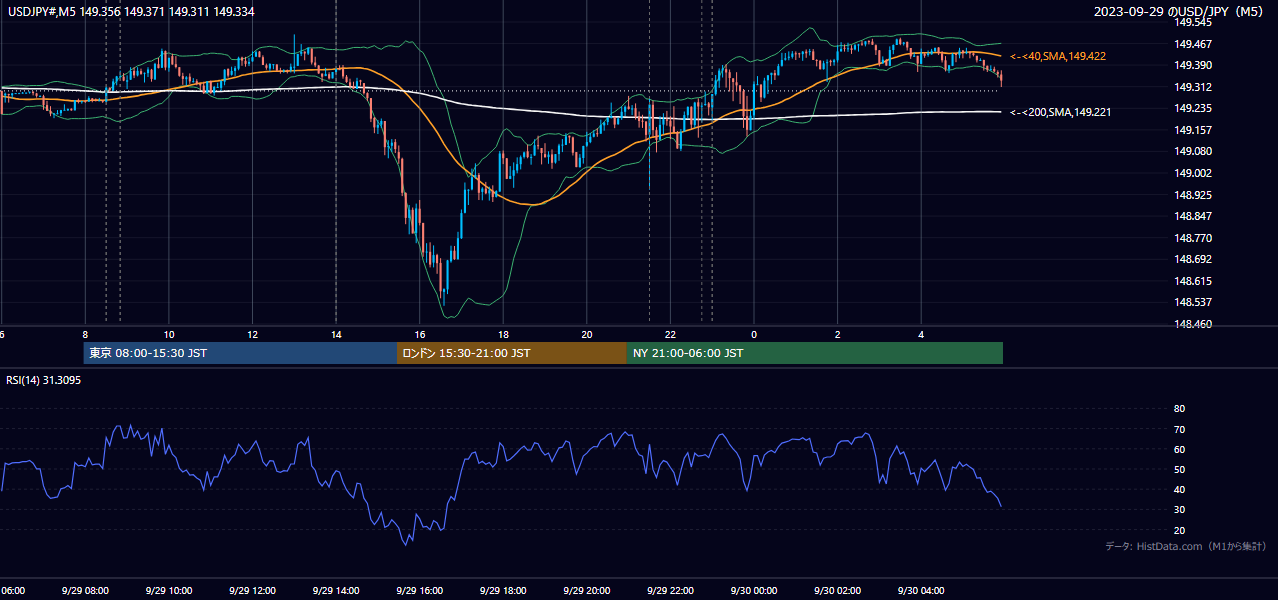Click the price axis label 148.770

[x=1193, y=238]
